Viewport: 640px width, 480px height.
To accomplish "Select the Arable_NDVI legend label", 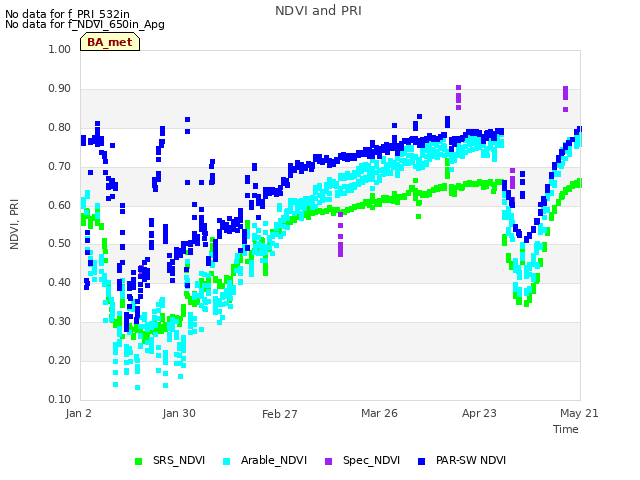I will pyautogui.click(x=273, y=460).
